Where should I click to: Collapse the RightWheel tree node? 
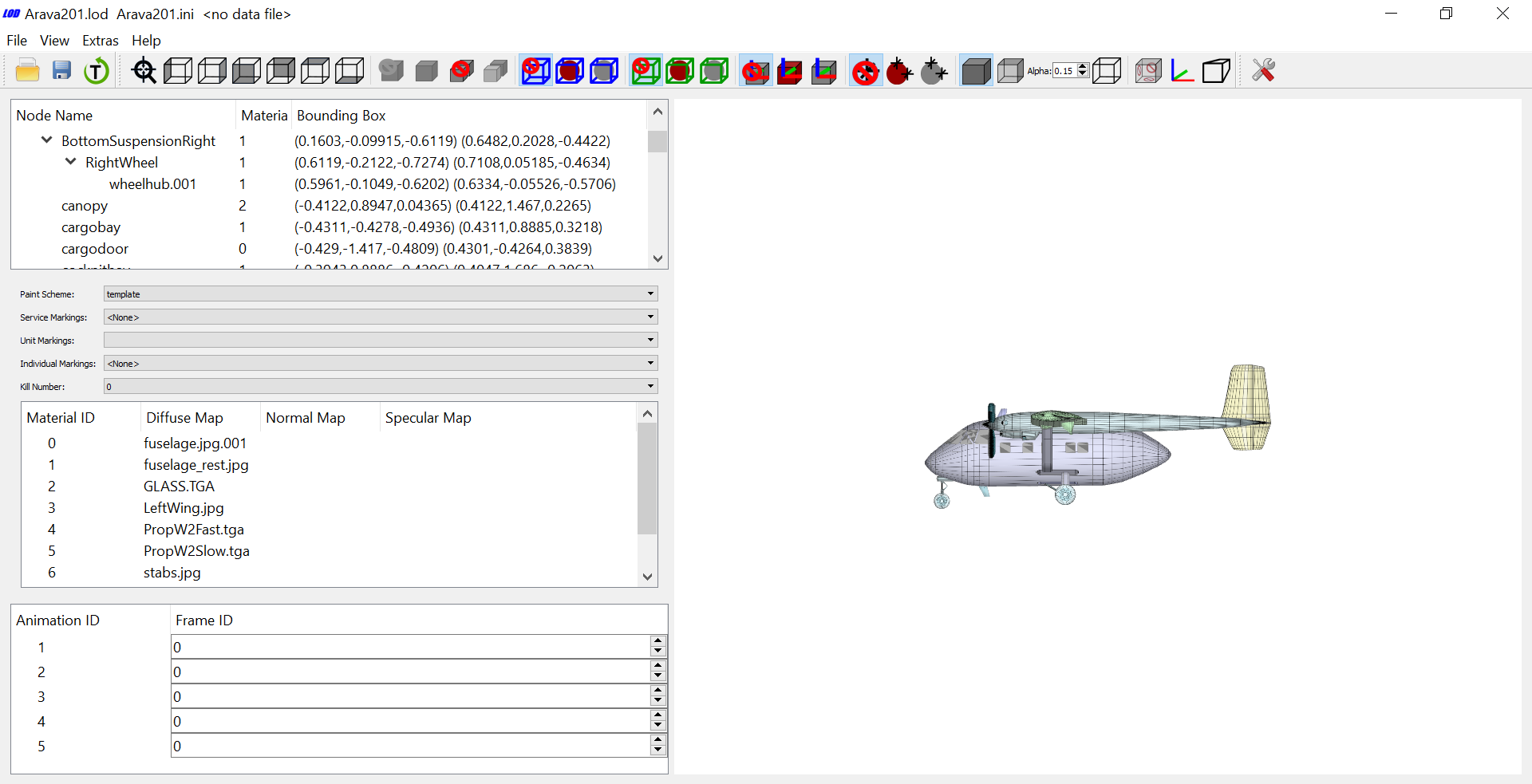pyautogui.click(x=70, y=162)
